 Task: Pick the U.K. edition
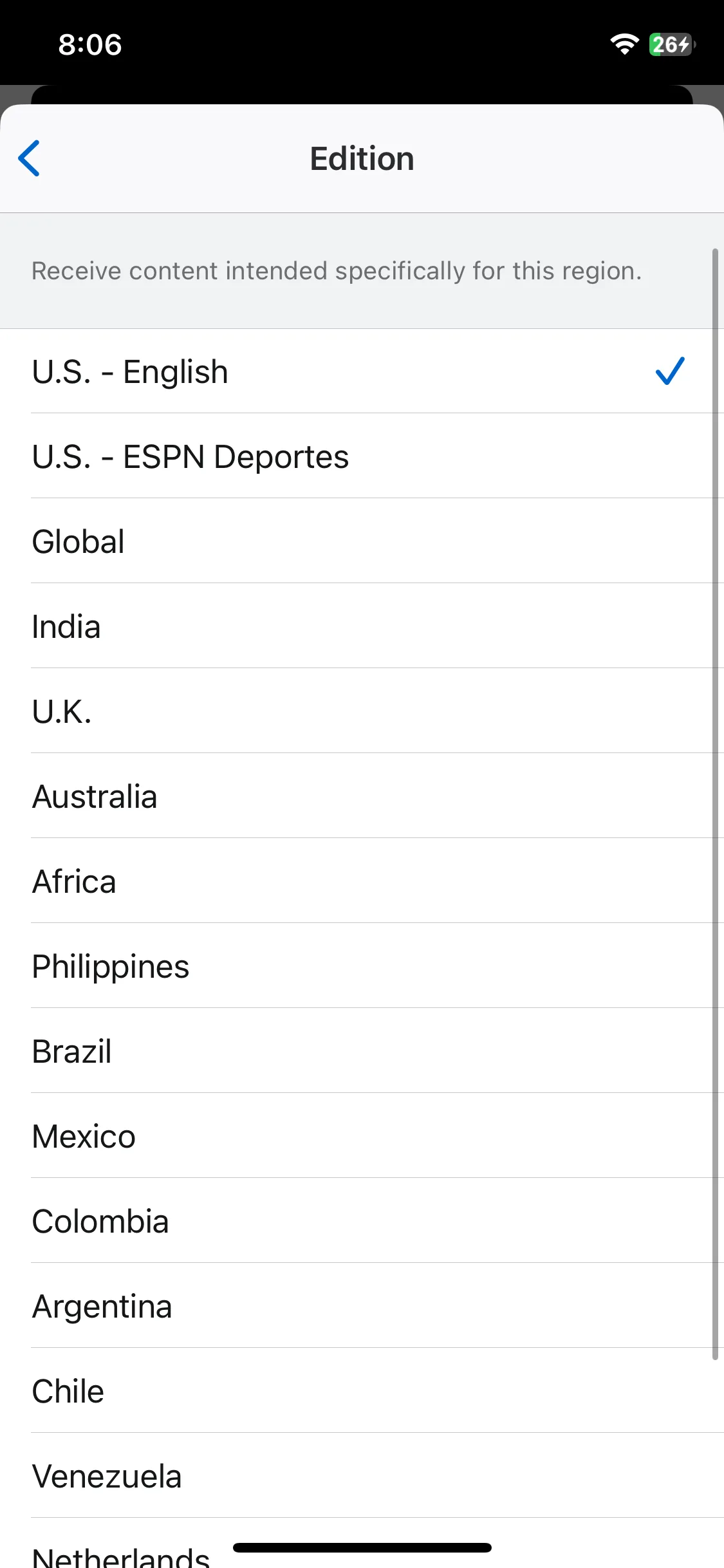pos(362,711)
